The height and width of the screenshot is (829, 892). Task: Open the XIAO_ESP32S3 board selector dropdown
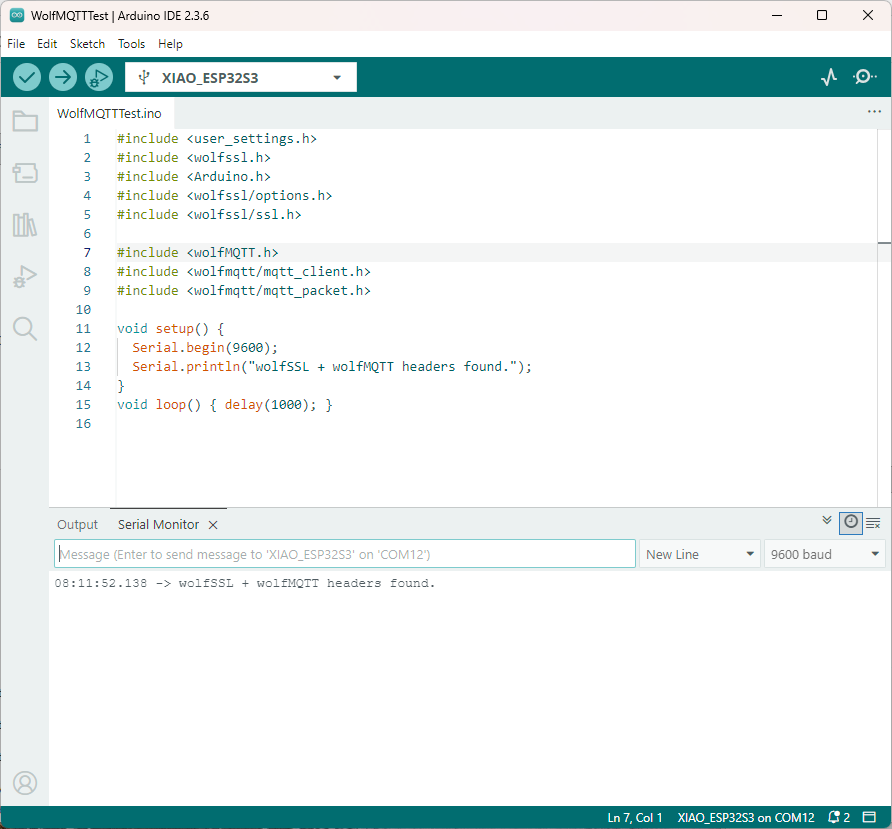tap(240, 77)
